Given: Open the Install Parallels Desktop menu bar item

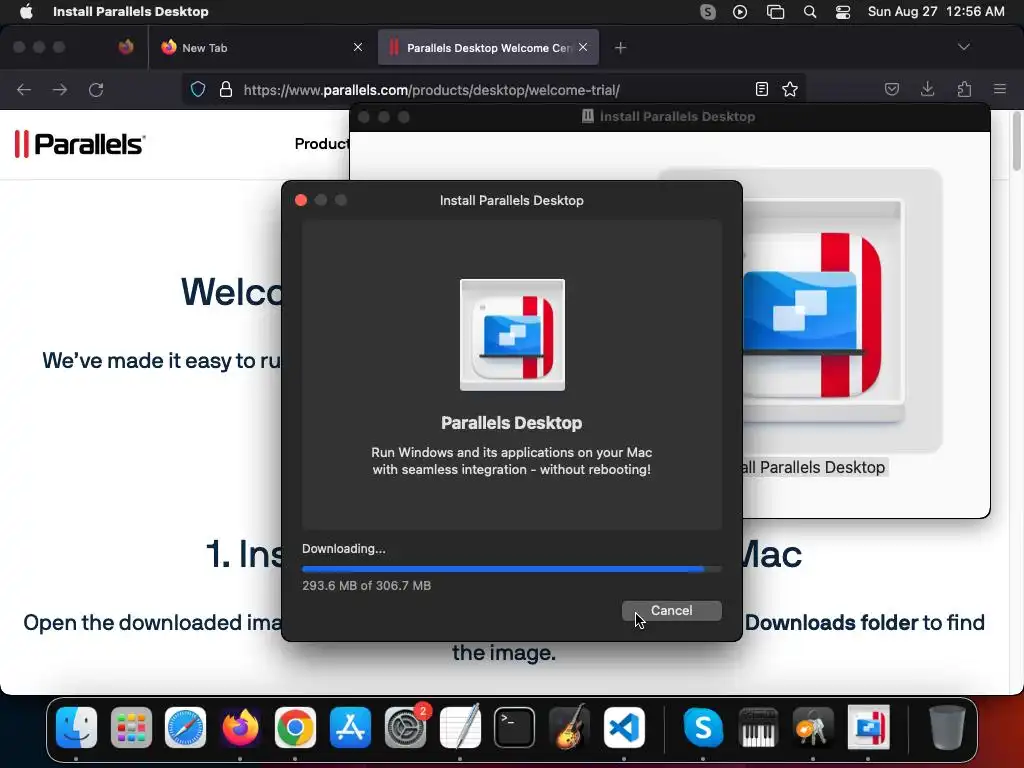Looking at the screenshot, I should (131, 11).
